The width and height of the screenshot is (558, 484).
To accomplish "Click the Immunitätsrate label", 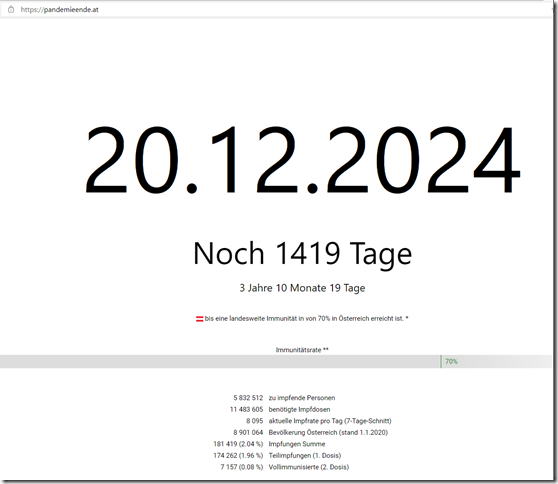I will 302,350.
